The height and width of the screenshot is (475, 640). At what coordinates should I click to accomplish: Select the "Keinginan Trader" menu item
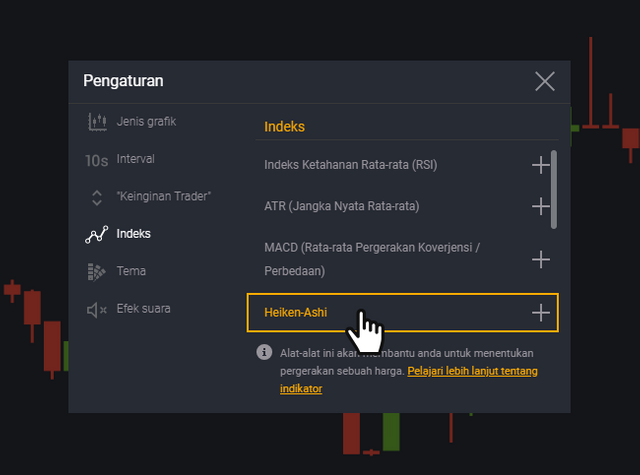pyautogui.click(x=164, y=196)
